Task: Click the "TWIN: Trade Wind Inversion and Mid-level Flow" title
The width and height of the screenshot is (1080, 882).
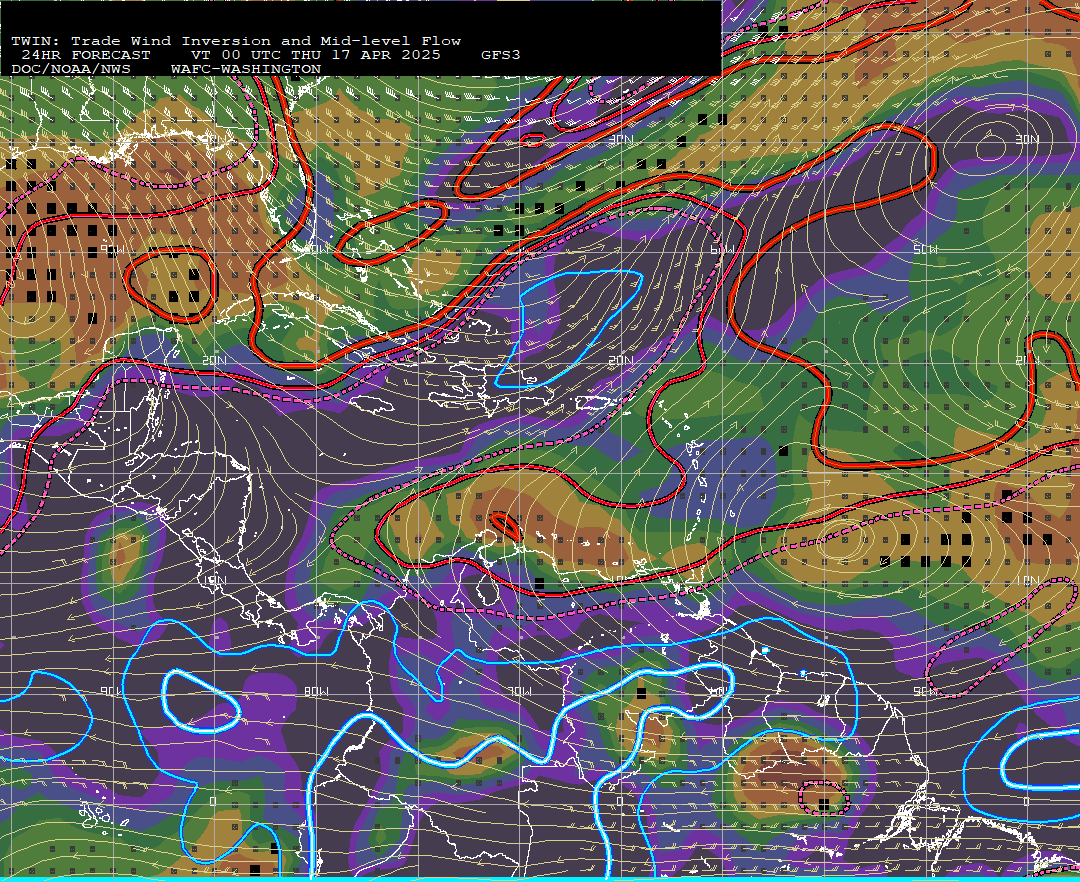Action: tap(236, 41)
